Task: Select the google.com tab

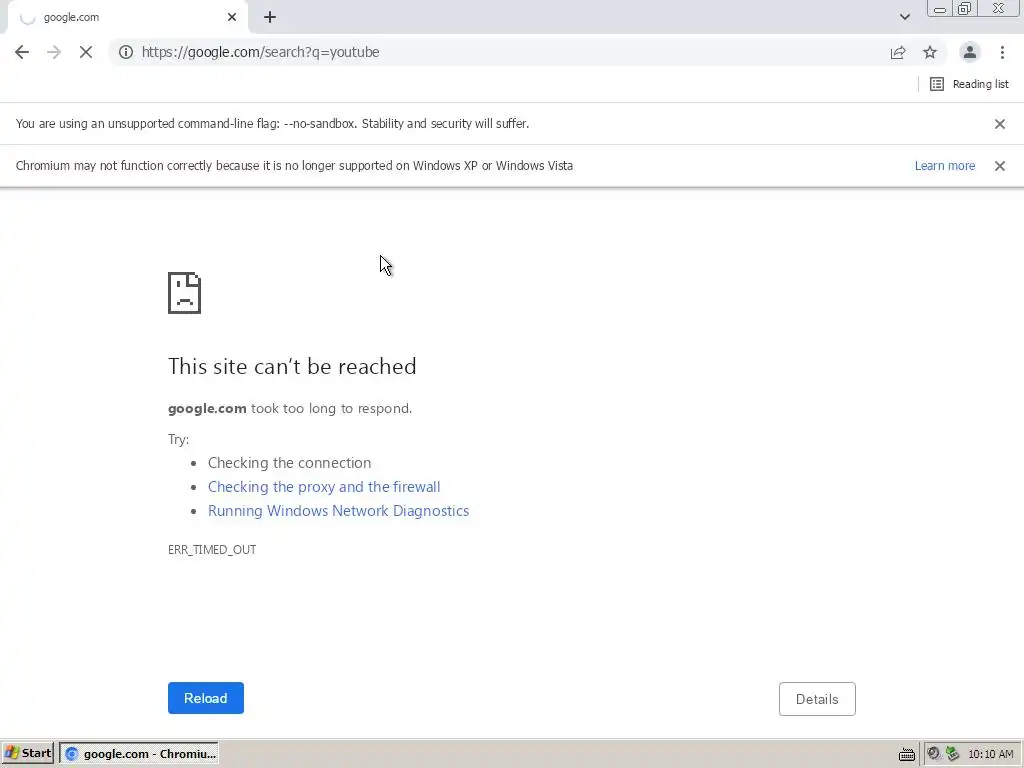Action: click(127, 17)
